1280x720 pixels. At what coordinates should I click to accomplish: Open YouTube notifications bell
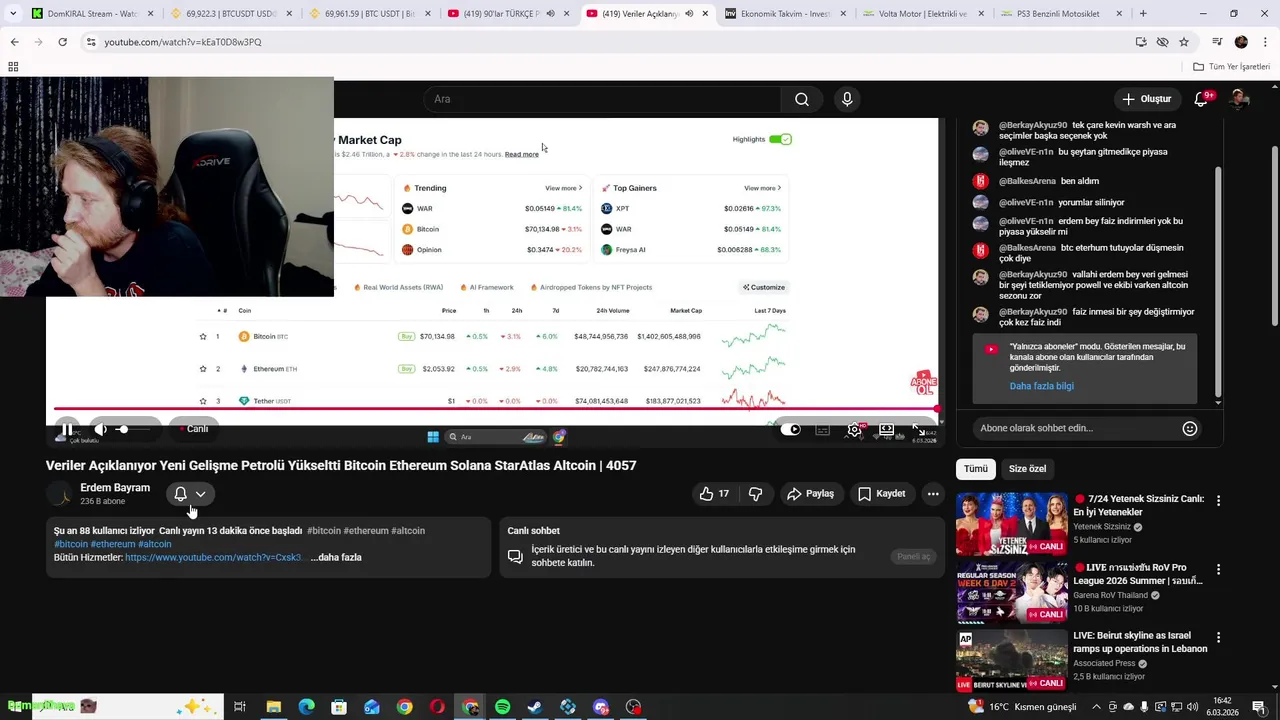(1202, 99)
